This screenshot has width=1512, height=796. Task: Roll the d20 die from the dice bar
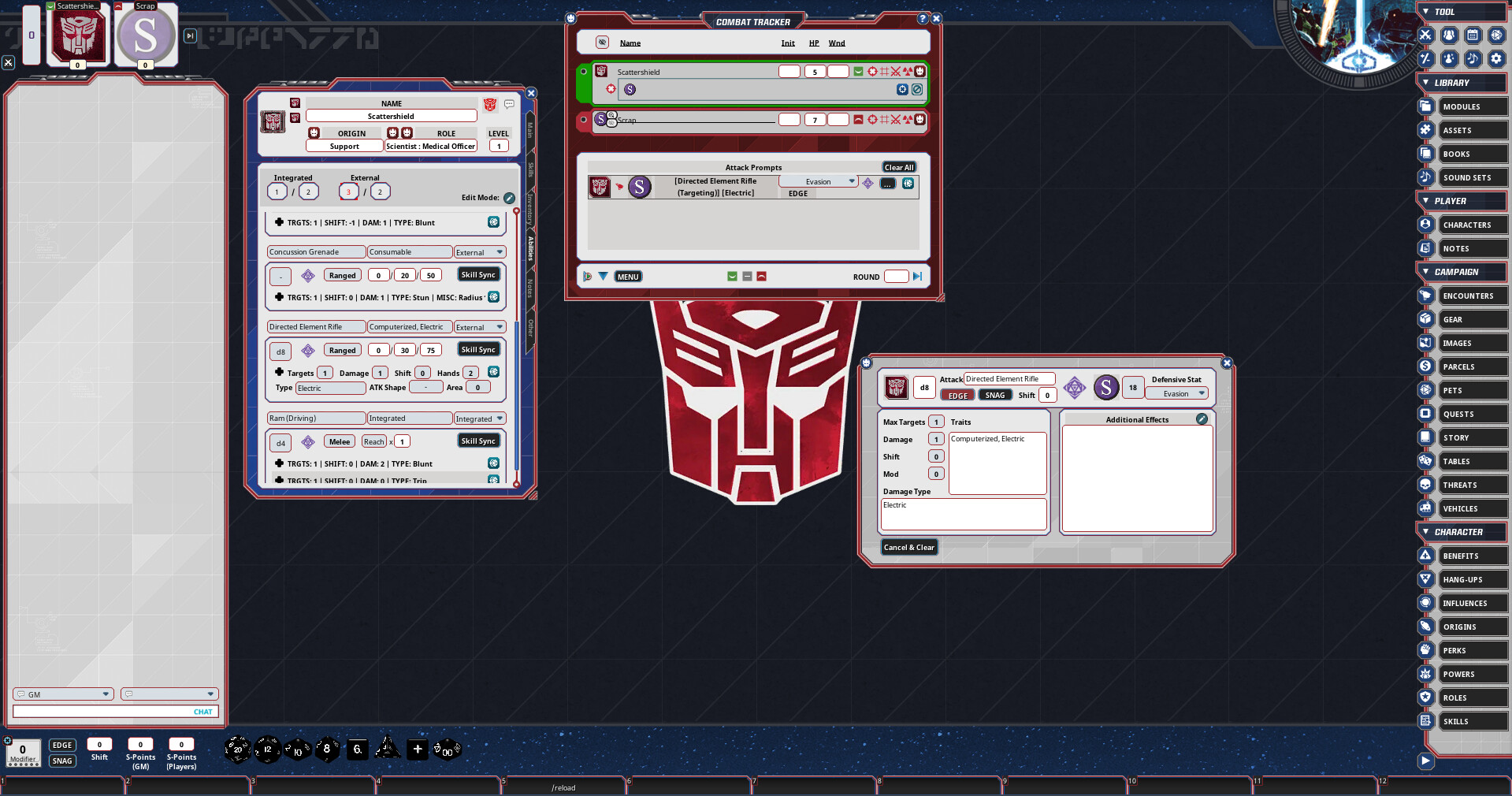tap(236, 749)
